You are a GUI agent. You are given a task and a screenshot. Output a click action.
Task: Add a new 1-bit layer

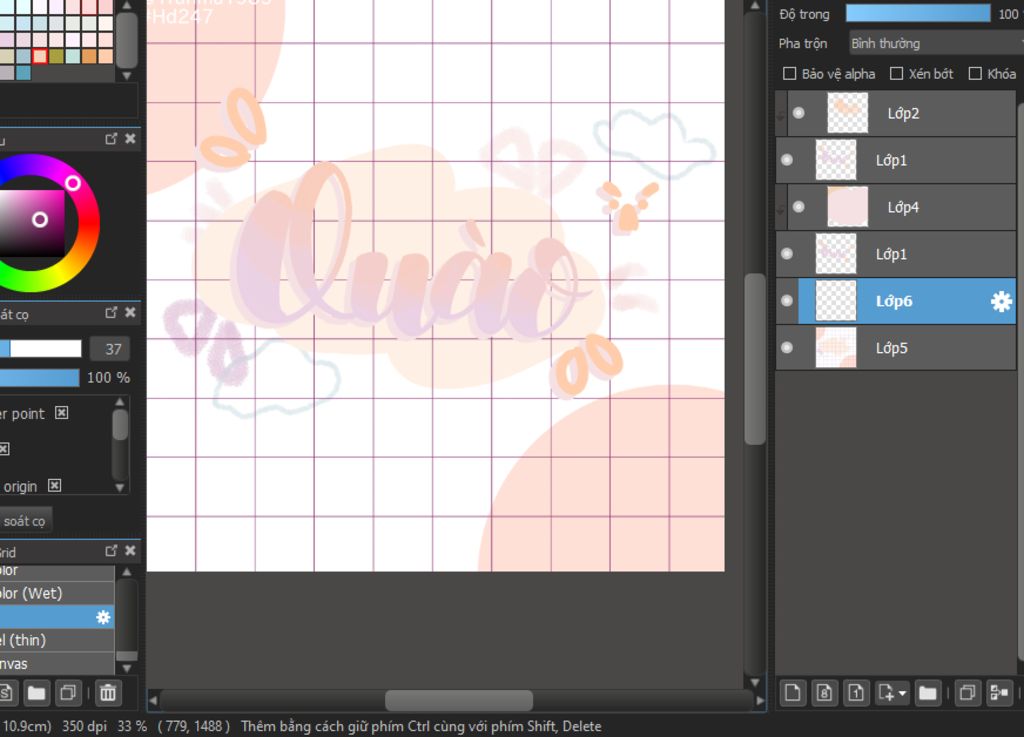tap(856, 693)
